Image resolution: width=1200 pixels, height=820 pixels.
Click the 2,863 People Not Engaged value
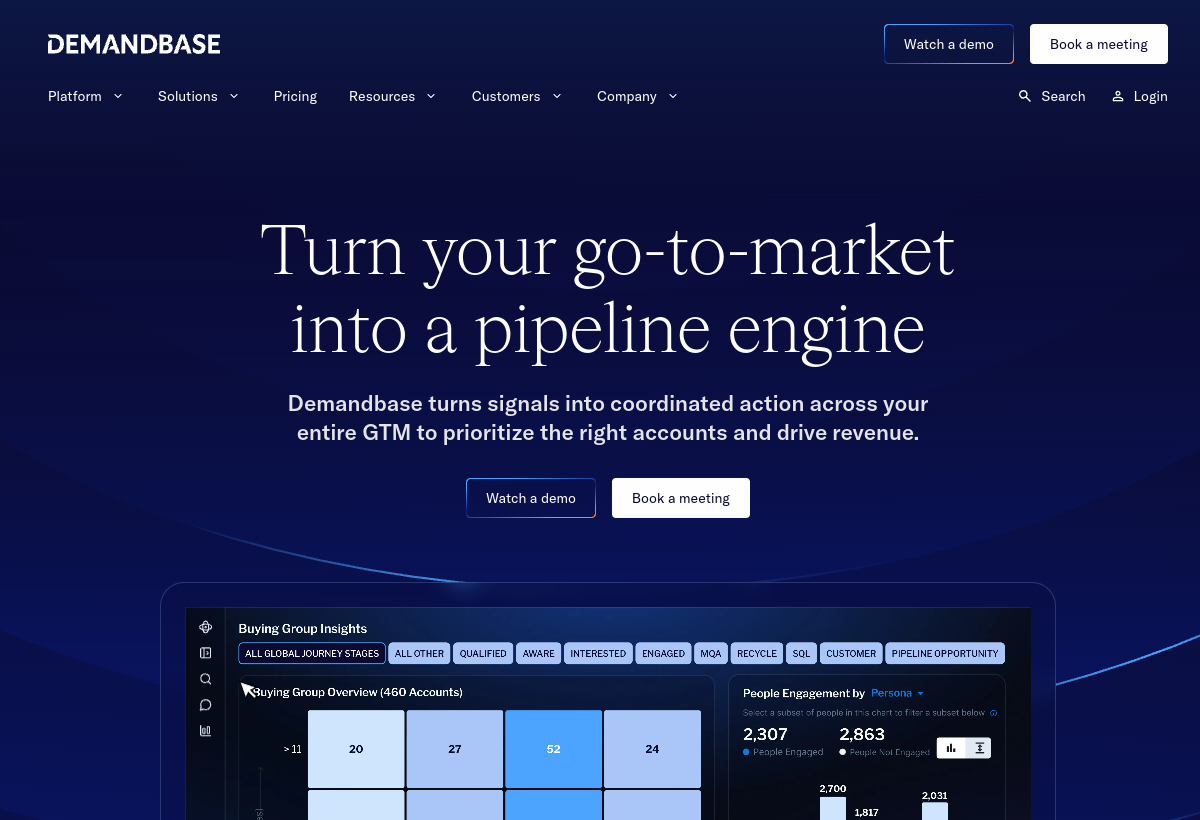click(x=862, y=735)
